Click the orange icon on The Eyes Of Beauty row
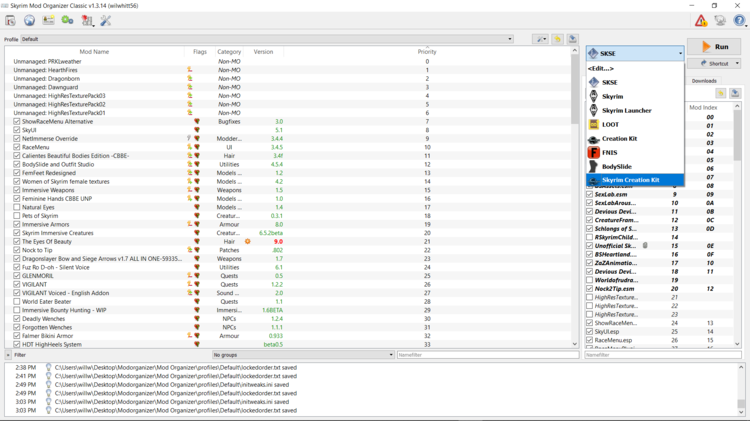750x421 pixels. (247, 242)
